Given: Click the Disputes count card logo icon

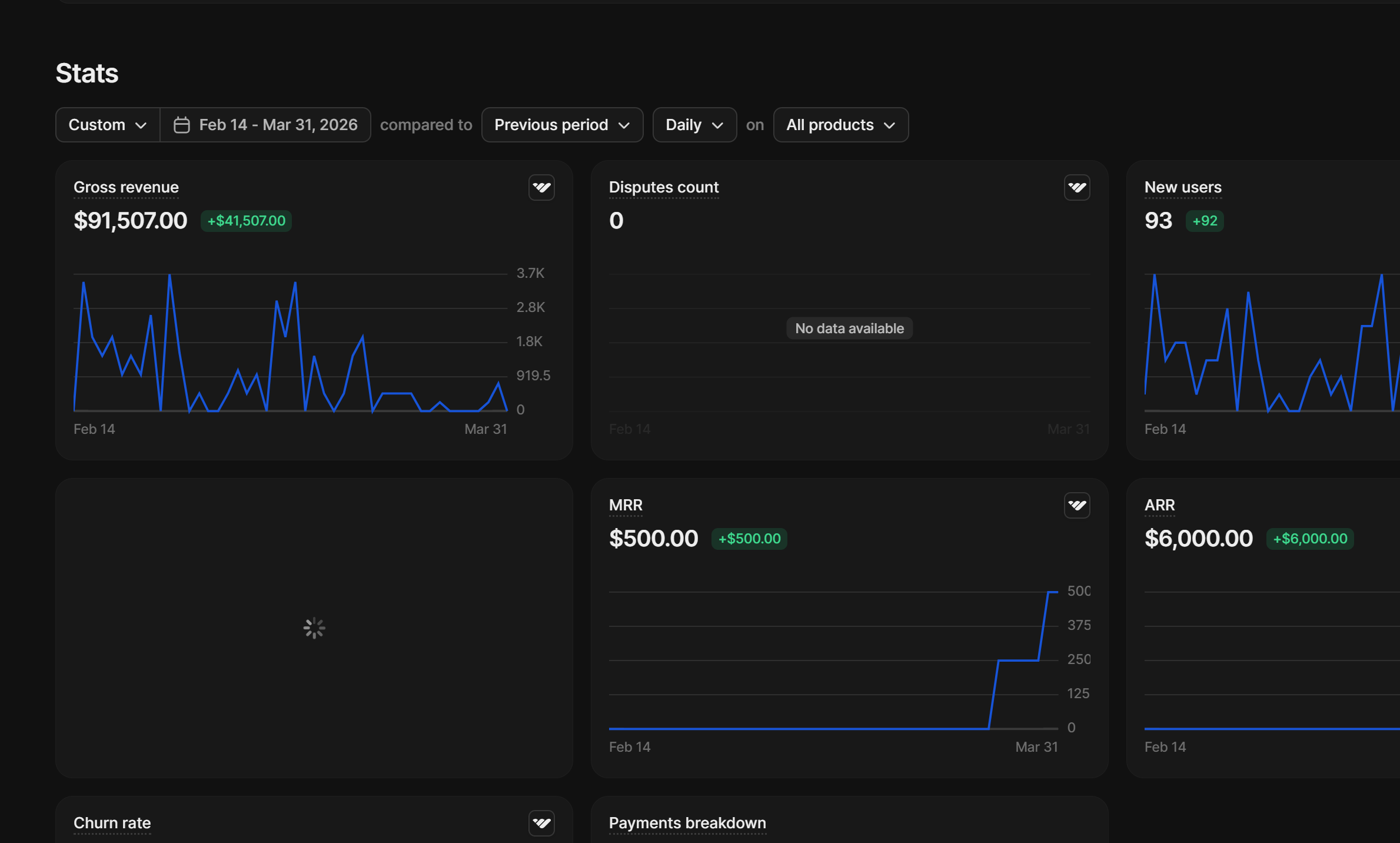Looking at the screenshot, I should click(x=1077, y=188).
